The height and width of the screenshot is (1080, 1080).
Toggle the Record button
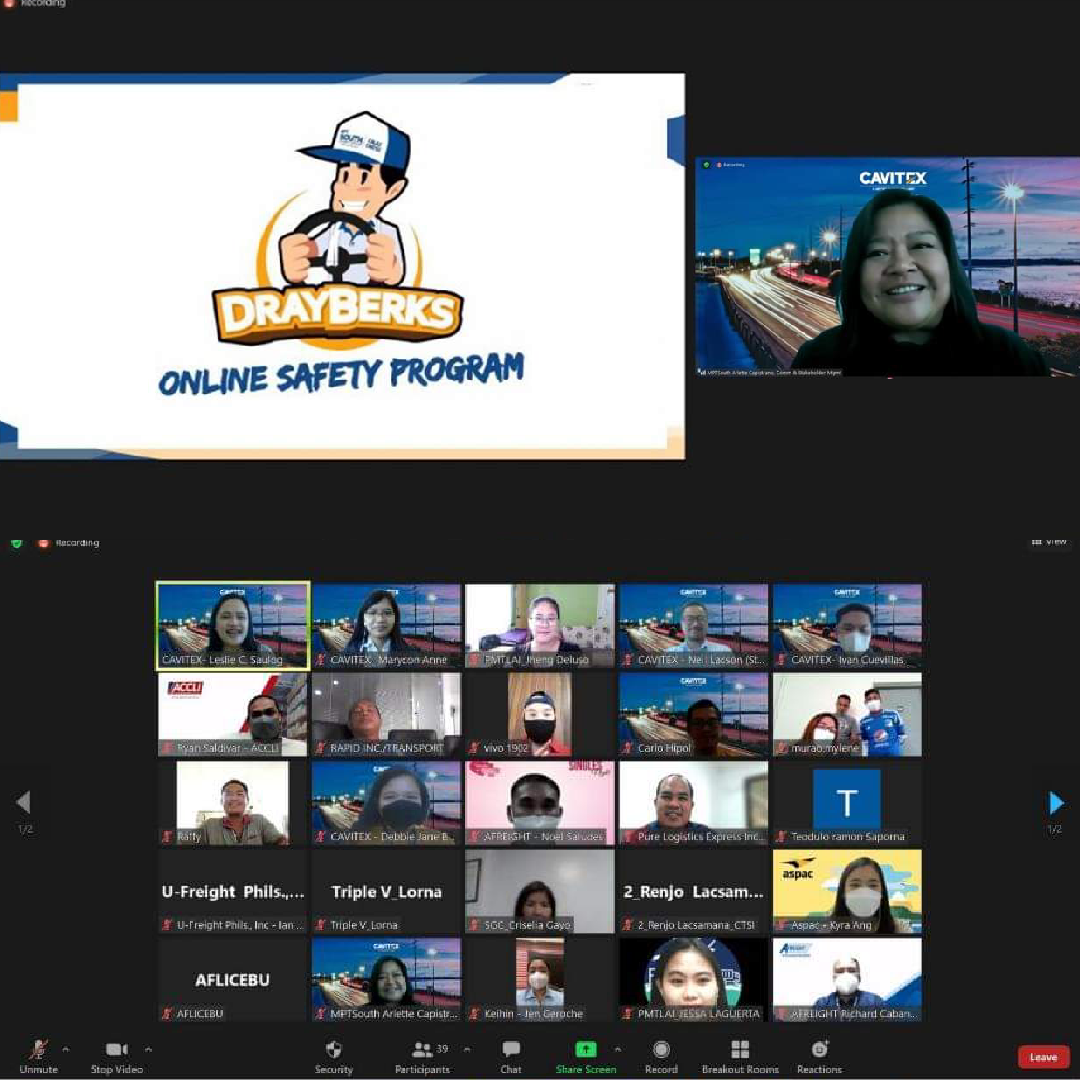click(x=661, y=1050)
